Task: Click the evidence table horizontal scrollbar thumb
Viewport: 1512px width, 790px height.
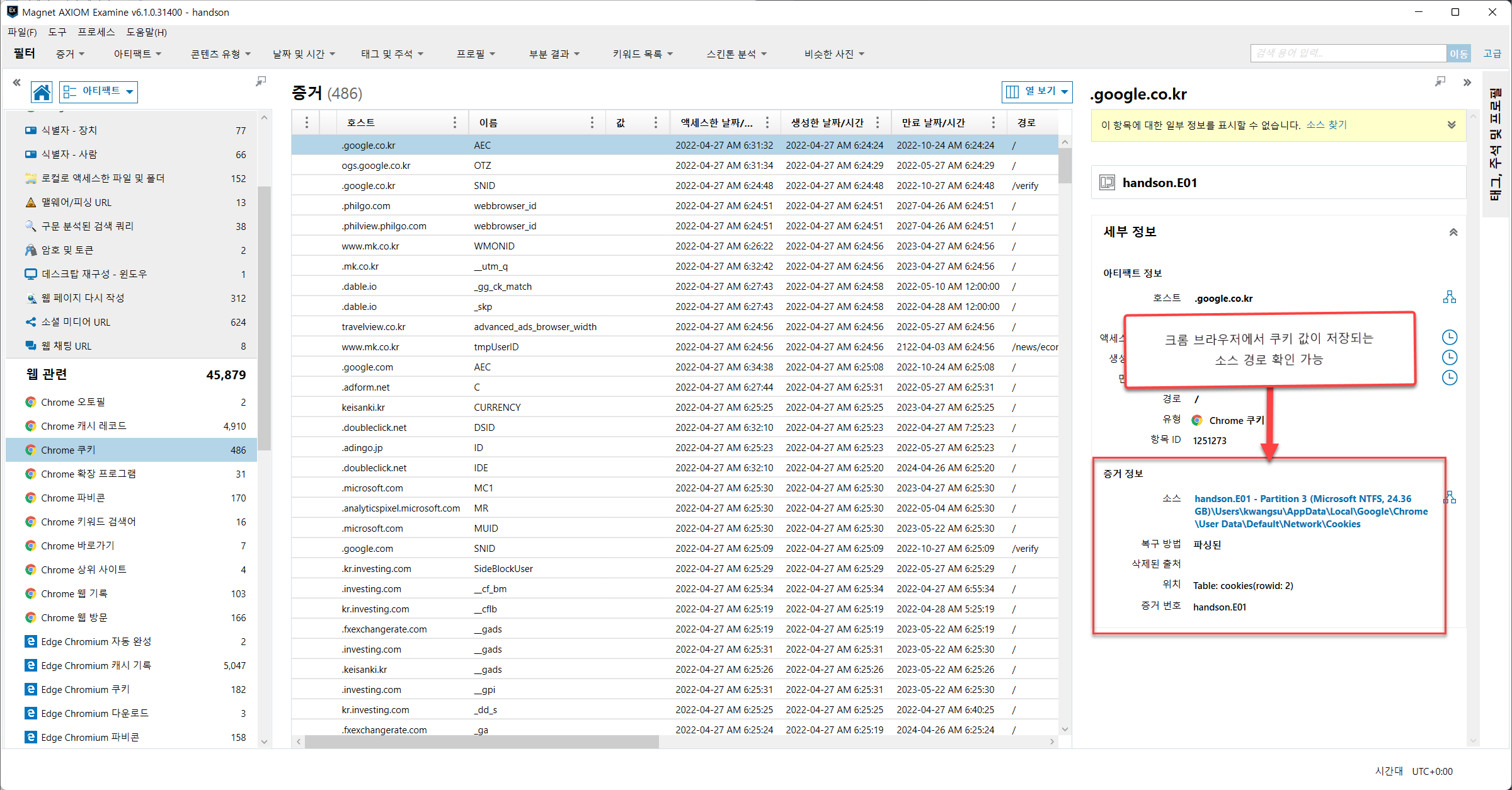Action: (x=482, y=741)
